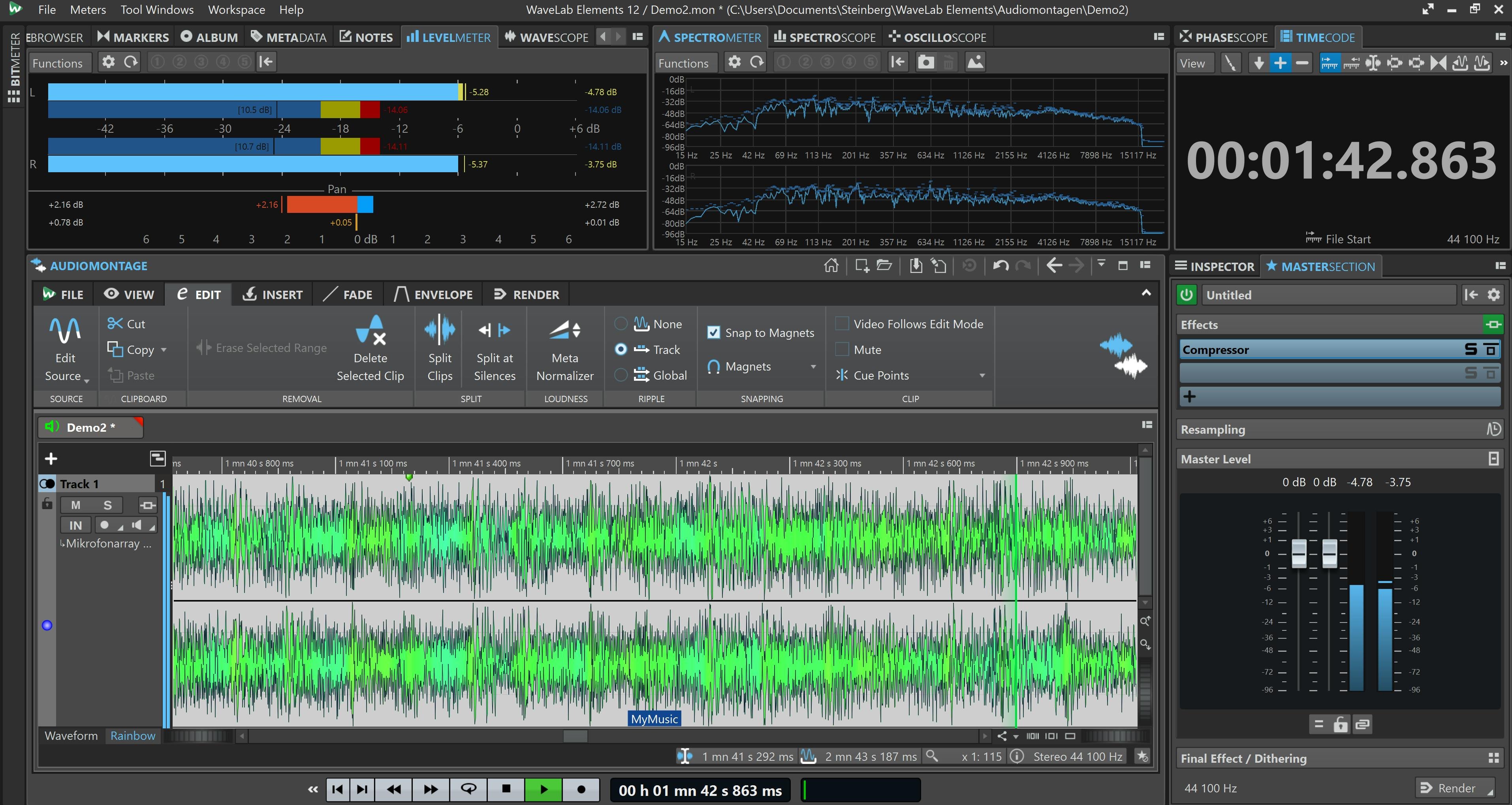
Task: Mute Track 1 using the M button
Action: click(76, 504)
